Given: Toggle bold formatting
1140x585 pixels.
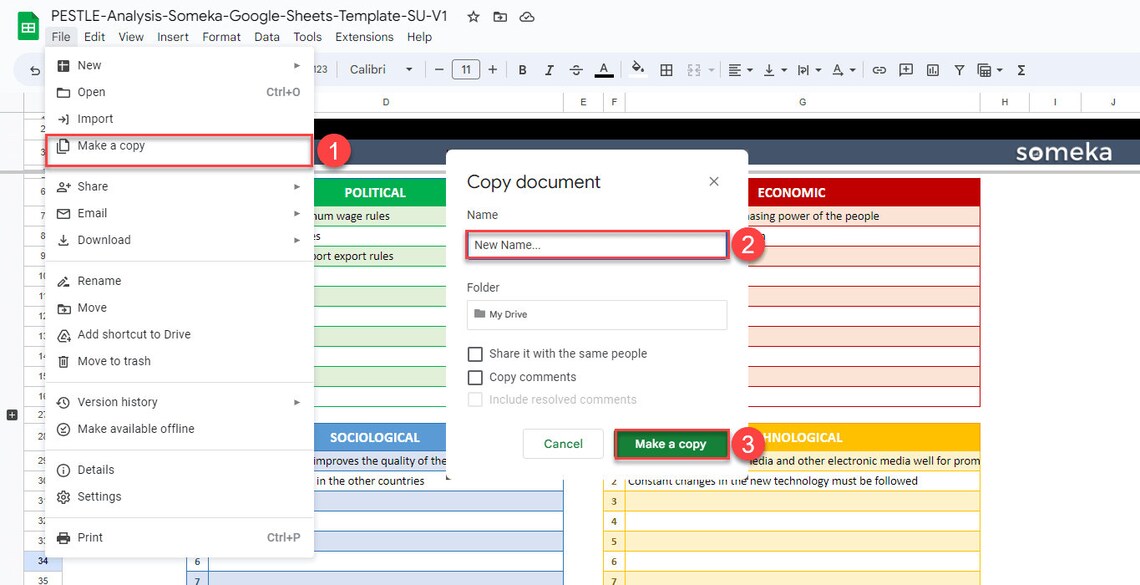Looking at the screenshot, I should pyautogui.click(x=521, y=69).
